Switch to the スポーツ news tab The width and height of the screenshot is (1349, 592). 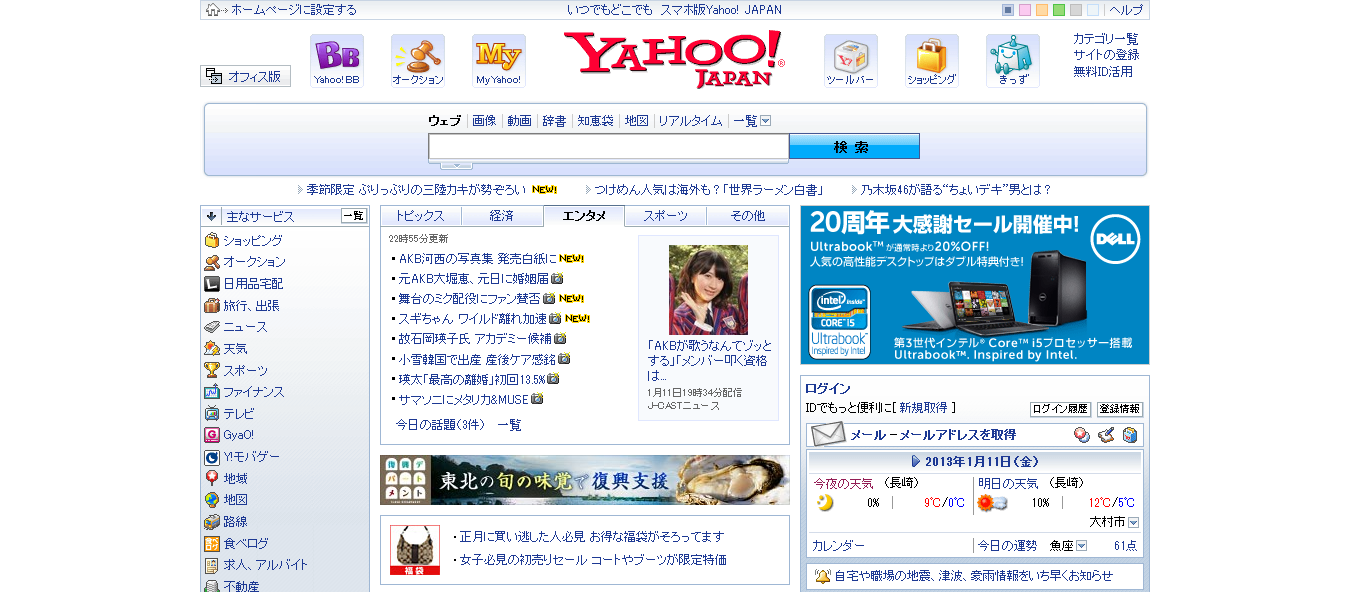click(665, 216)
